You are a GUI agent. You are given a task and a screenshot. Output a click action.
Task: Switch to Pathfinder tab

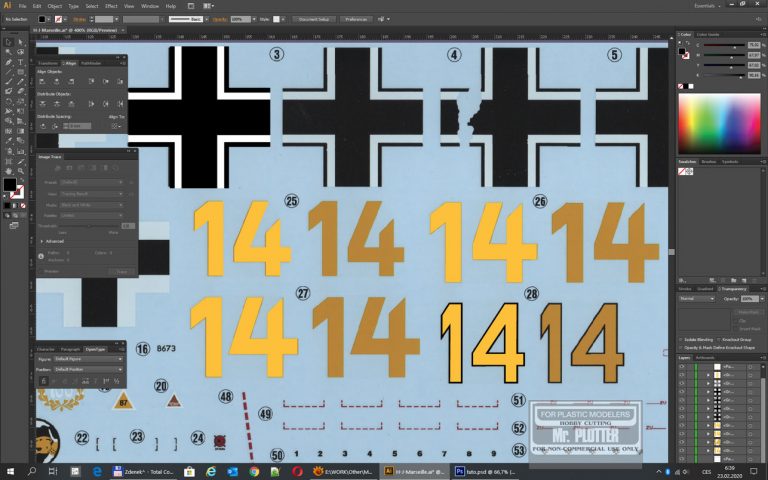coord(91,63)
